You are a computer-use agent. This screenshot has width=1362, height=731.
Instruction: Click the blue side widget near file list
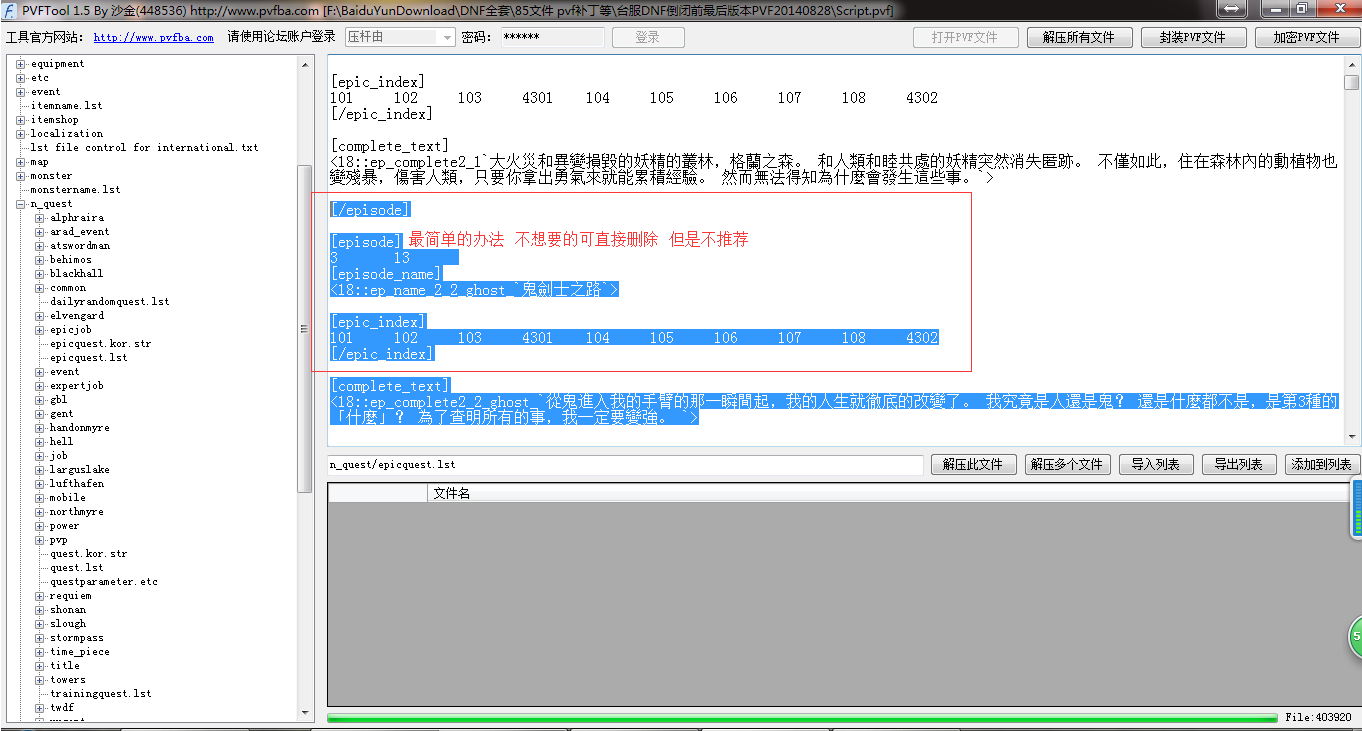click(x=1356, y=507)
